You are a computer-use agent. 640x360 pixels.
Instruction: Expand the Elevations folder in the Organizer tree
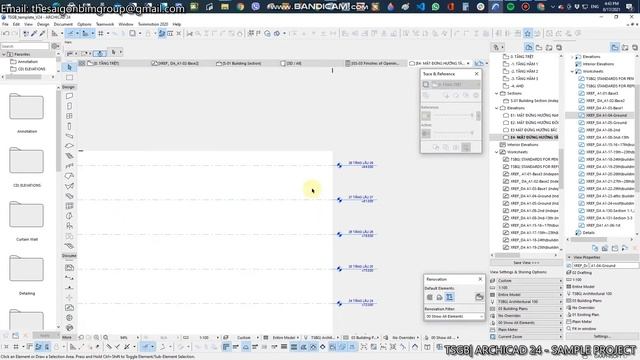pyautogui.click(x=572, y=57)
